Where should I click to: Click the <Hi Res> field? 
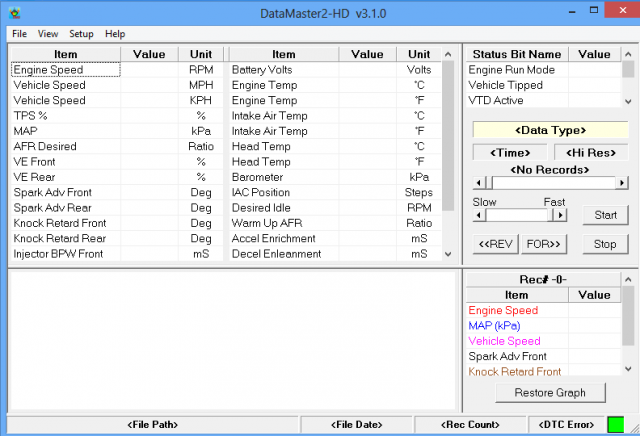click(x=591, y=153)
